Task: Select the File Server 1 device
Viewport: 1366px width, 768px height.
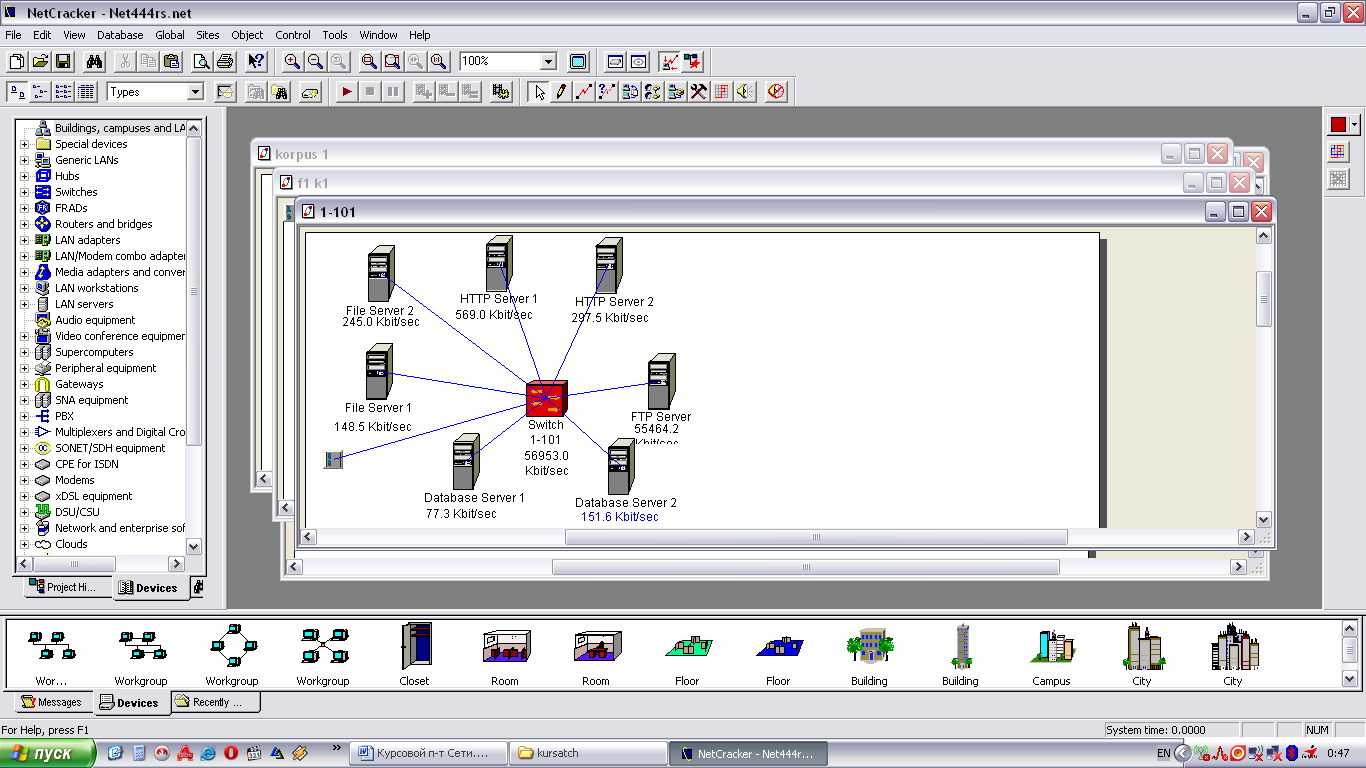Action: 379,372
